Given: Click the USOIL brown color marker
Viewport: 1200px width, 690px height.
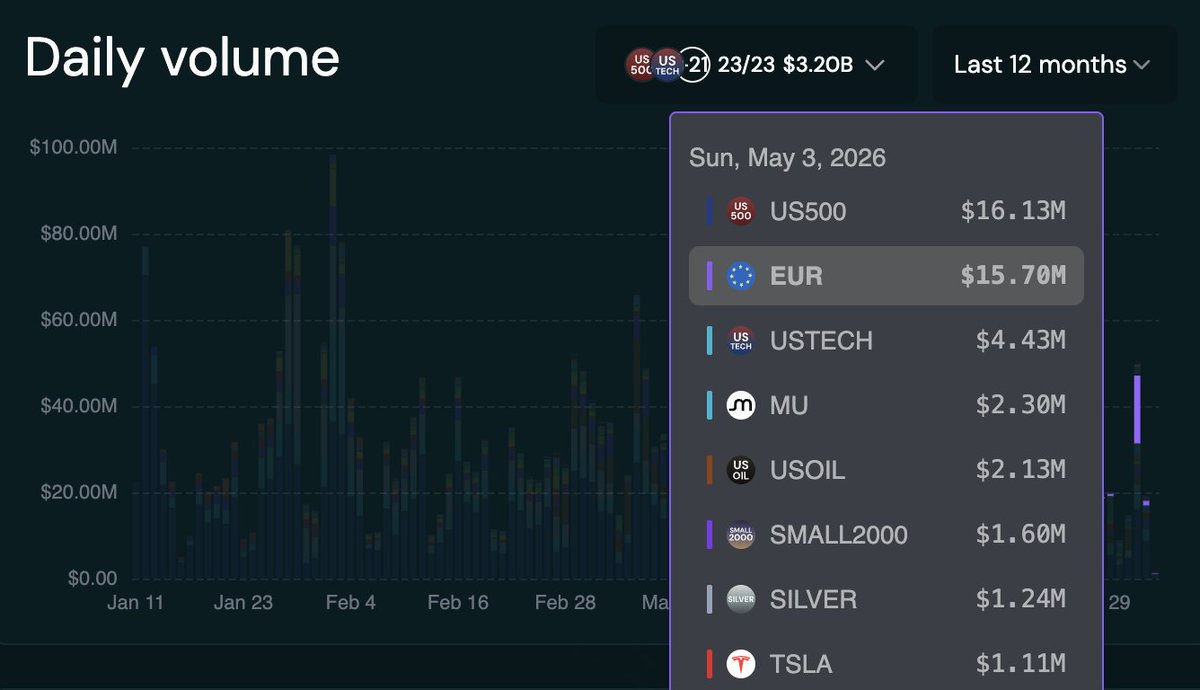Looking at the screenshot, I should [x=709, y=470].
